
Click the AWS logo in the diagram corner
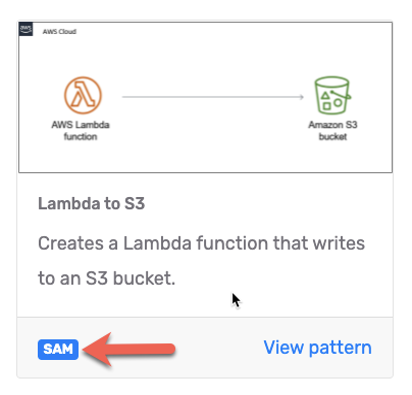pos(26,29)
